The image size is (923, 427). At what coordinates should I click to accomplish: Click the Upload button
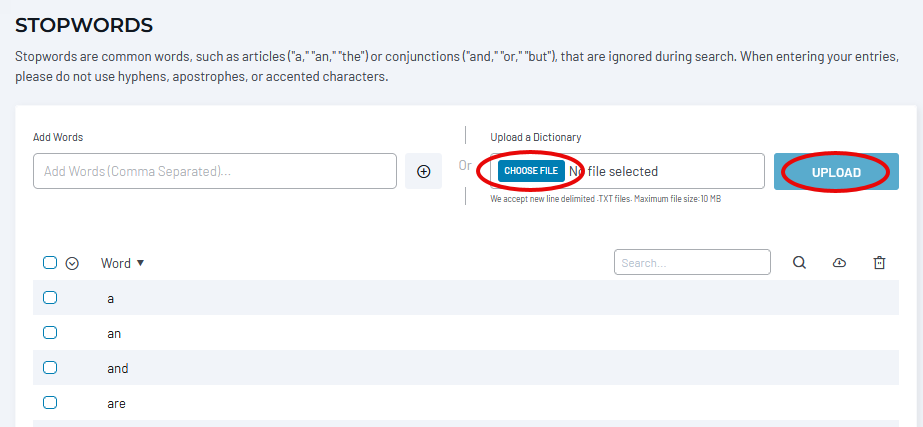(836, 172)
